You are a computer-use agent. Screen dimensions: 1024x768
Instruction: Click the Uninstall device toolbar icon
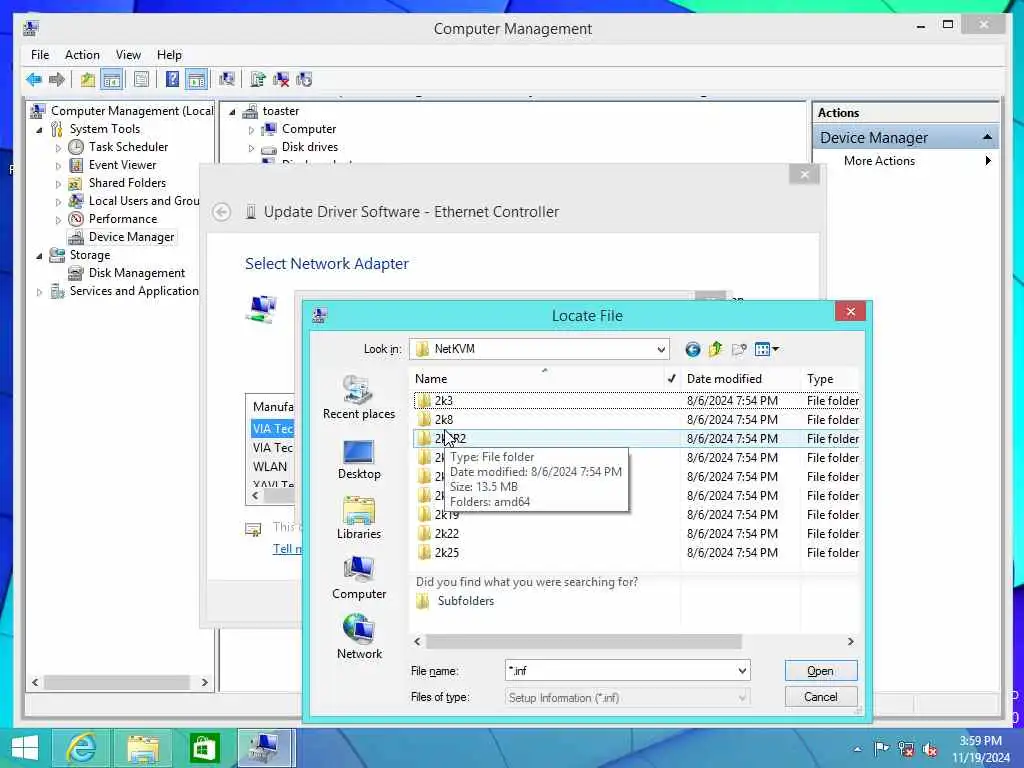[x=281, y=80]
